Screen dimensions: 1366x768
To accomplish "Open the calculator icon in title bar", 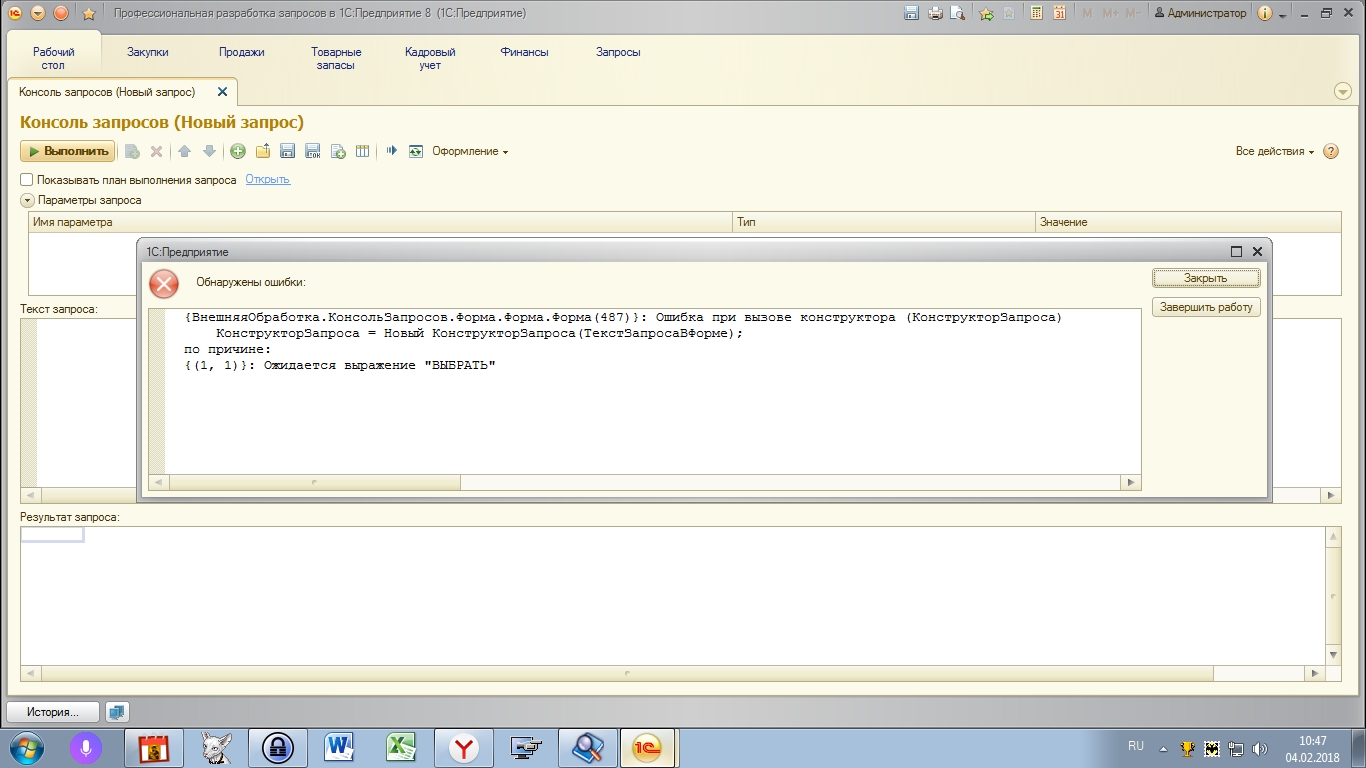I will [1037, 13].
